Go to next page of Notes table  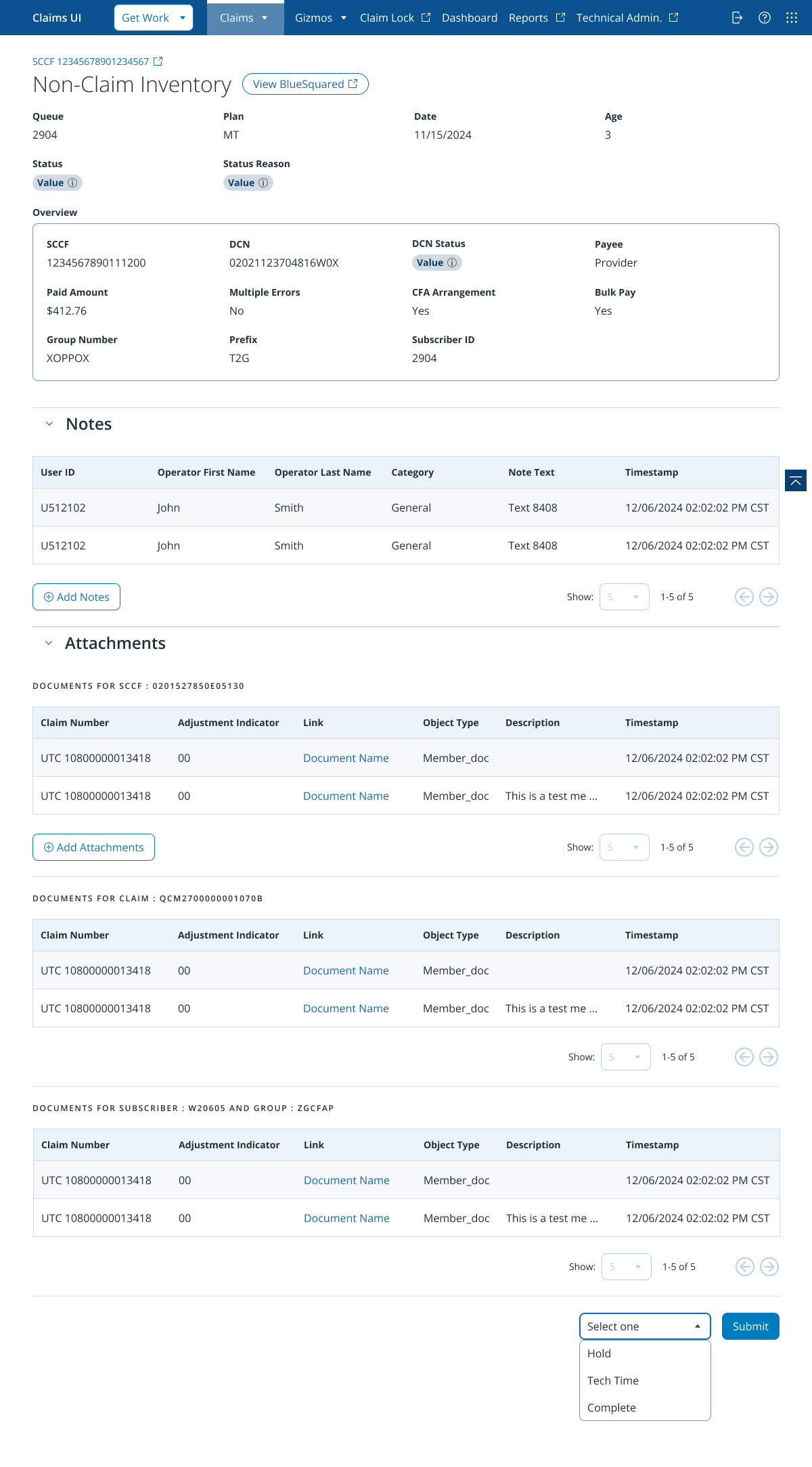tap(769, 597)
